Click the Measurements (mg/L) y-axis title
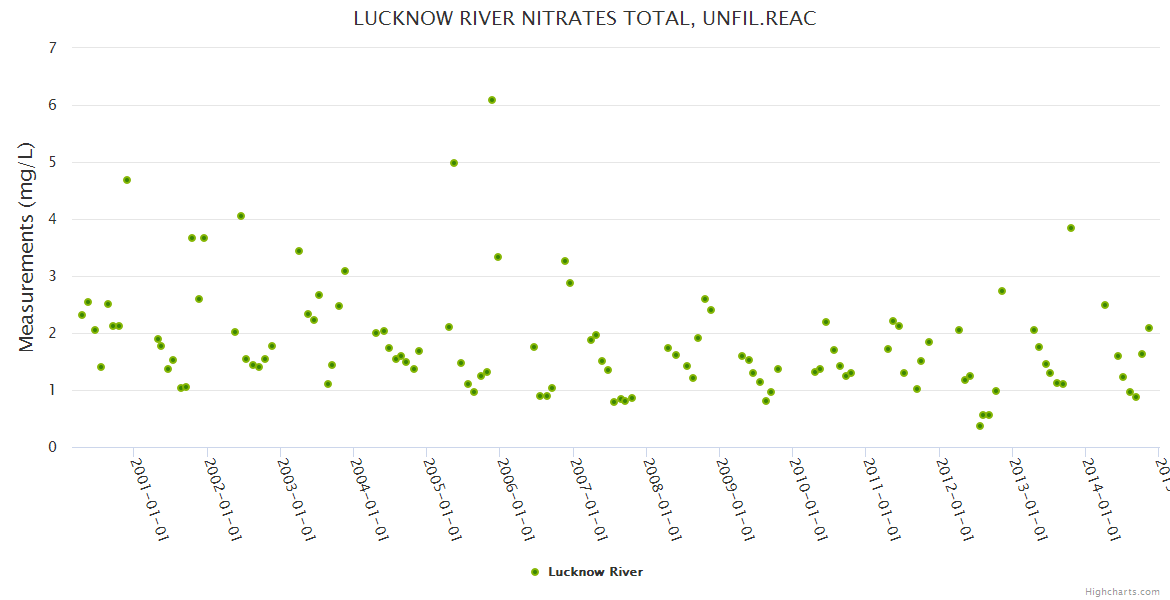 (x=29, y=247)
